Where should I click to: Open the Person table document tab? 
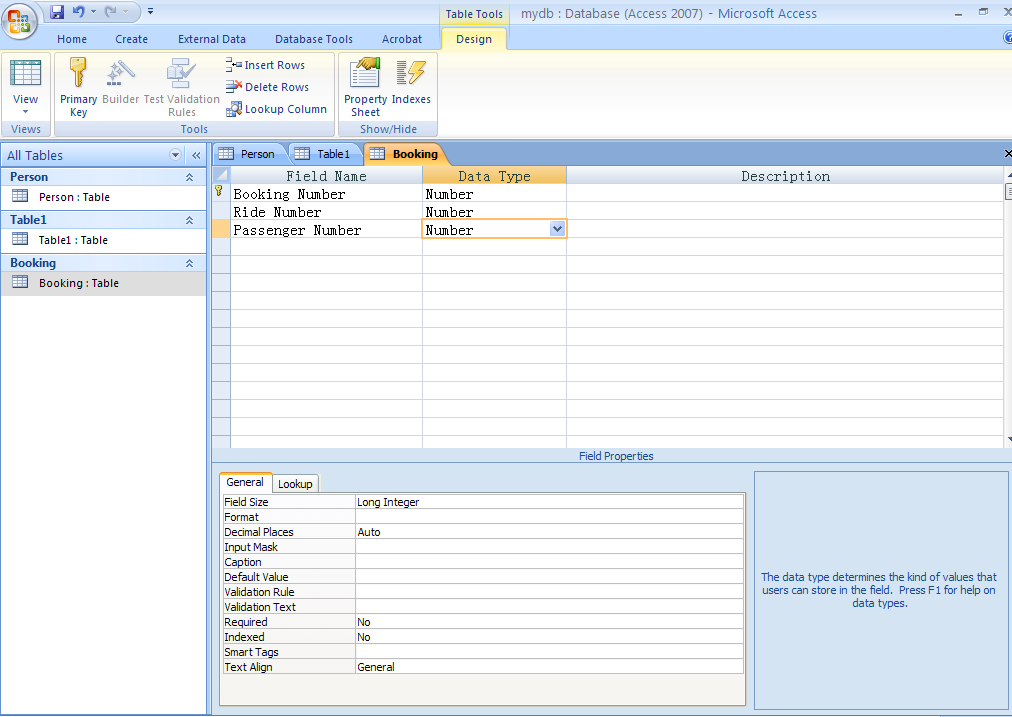(250, 154)
